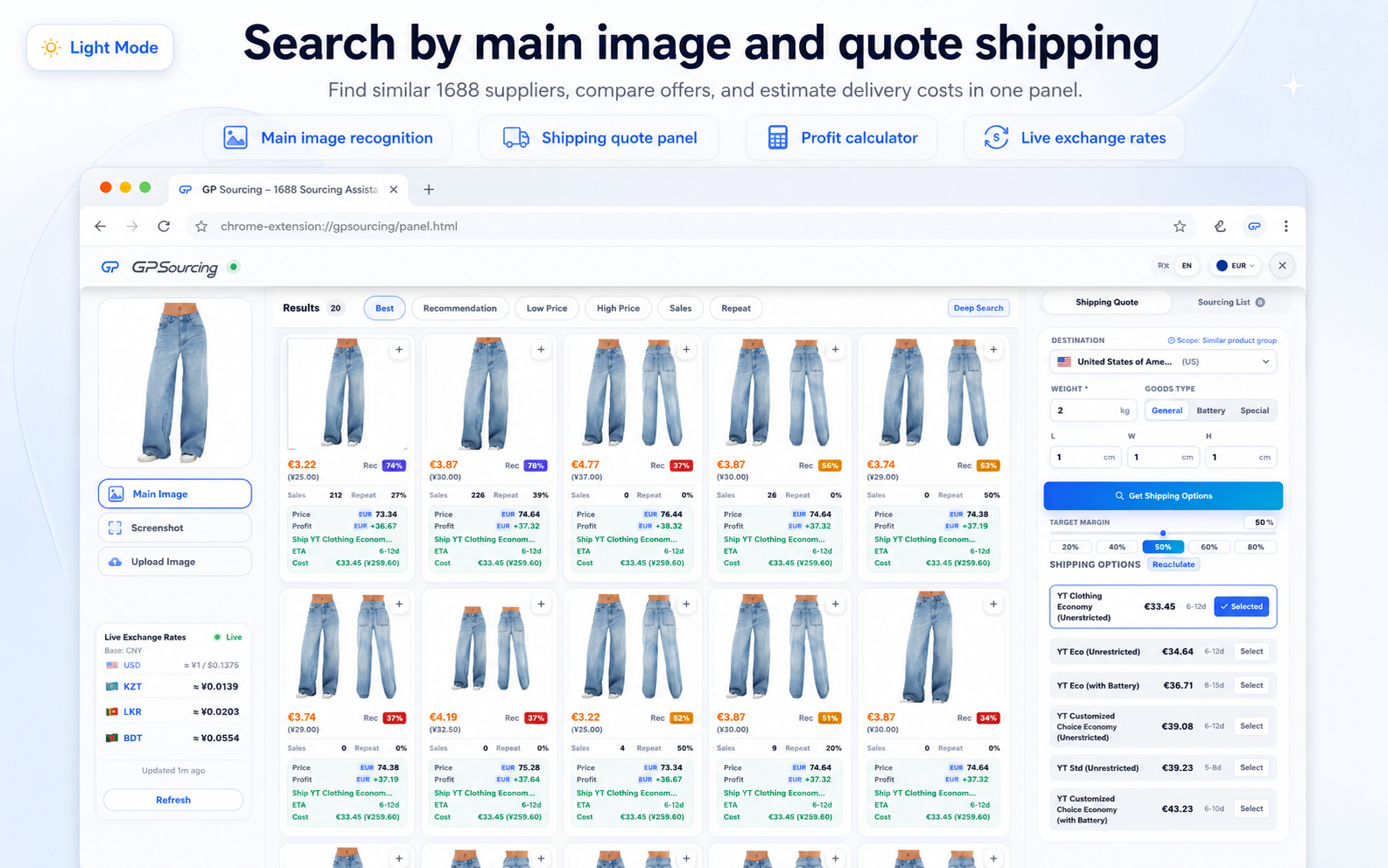
Task: Click the BDT exchange rate row
Action: tap(172, 738)
